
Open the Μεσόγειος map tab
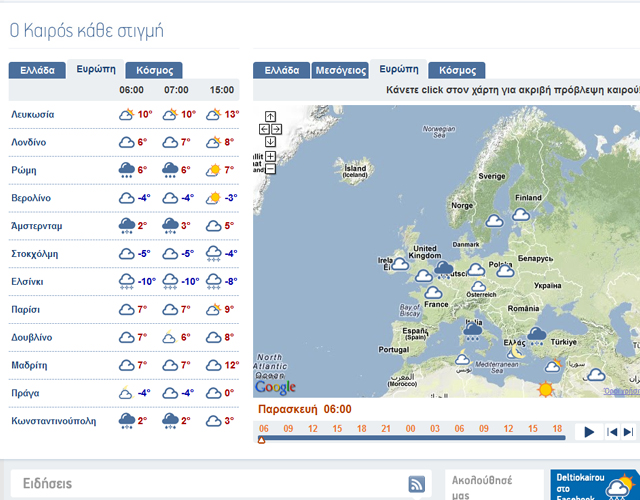click(x=340, y=70)
